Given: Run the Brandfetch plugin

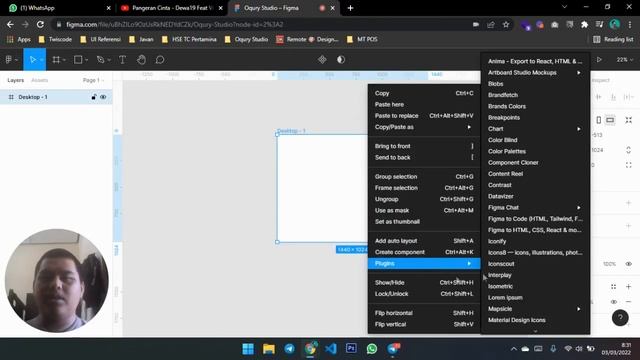Looking at the screenshot, I should (535, 95).
